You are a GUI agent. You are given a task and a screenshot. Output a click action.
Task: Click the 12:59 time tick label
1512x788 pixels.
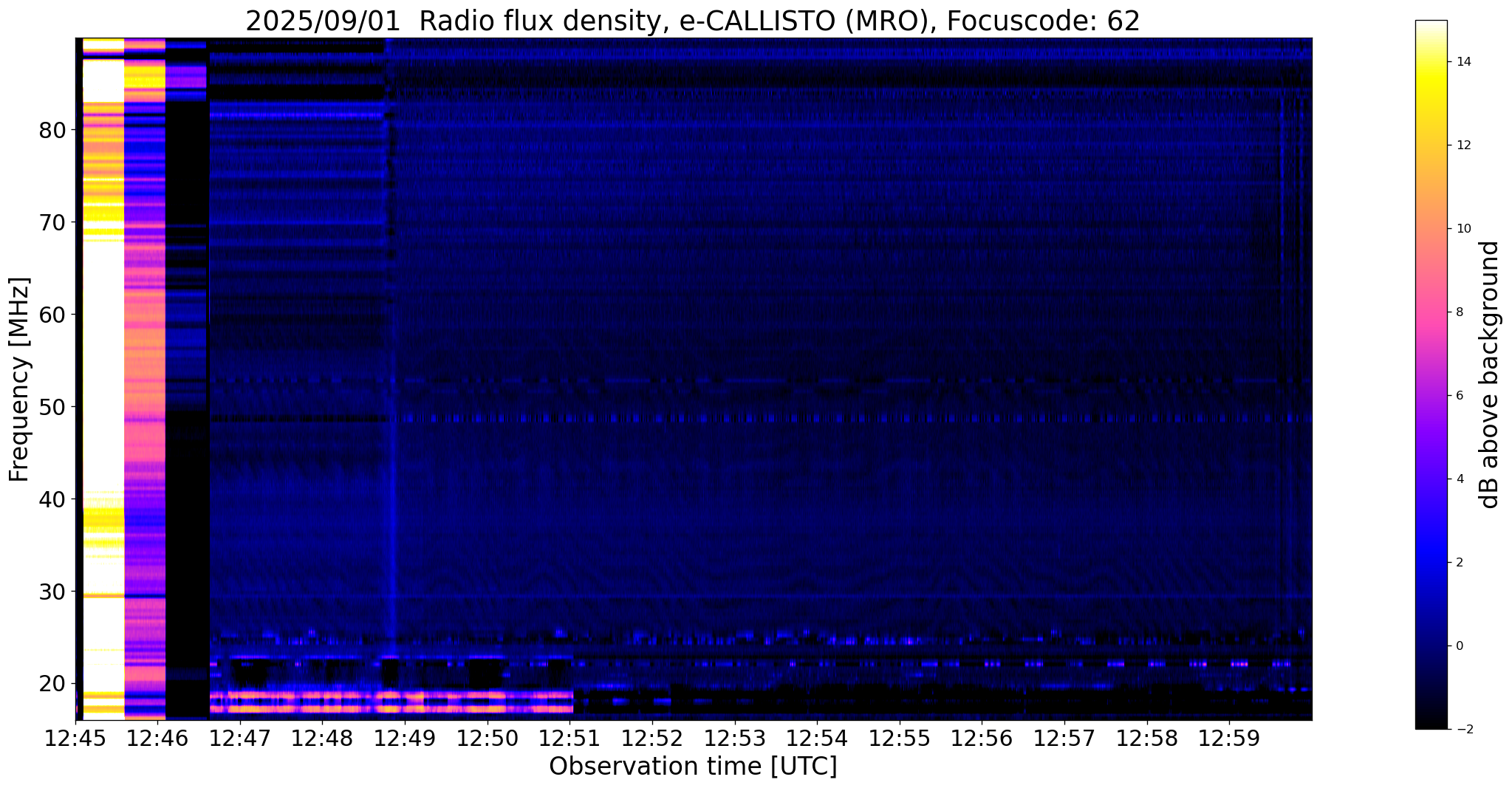(x=1229, y=739)
